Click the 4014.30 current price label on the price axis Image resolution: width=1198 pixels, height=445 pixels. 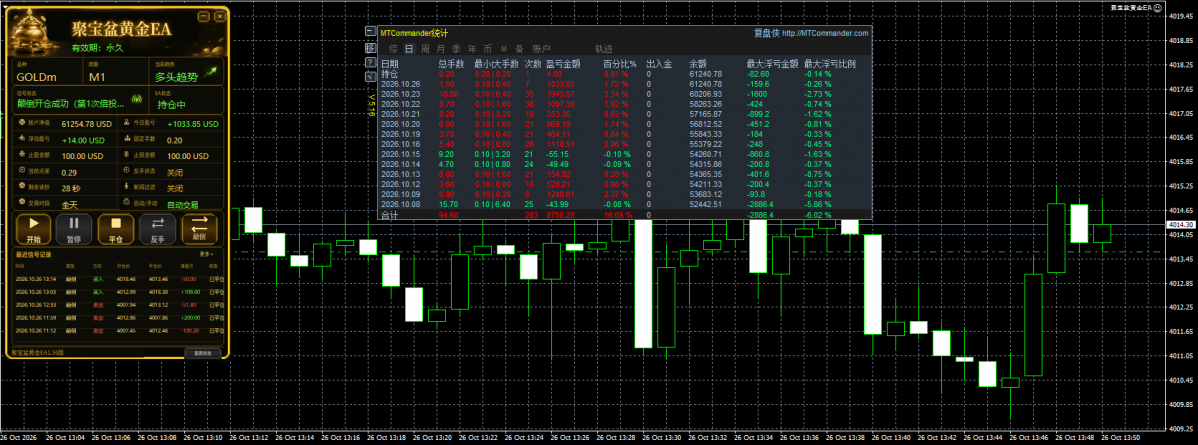1181,225
